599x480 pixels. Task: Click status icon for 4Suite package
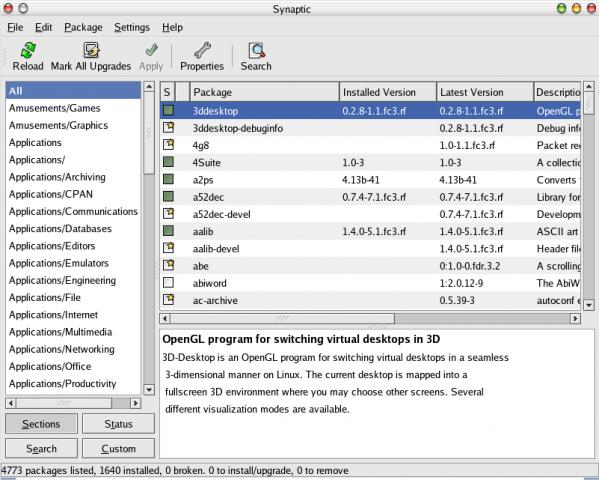pos(168,162)
